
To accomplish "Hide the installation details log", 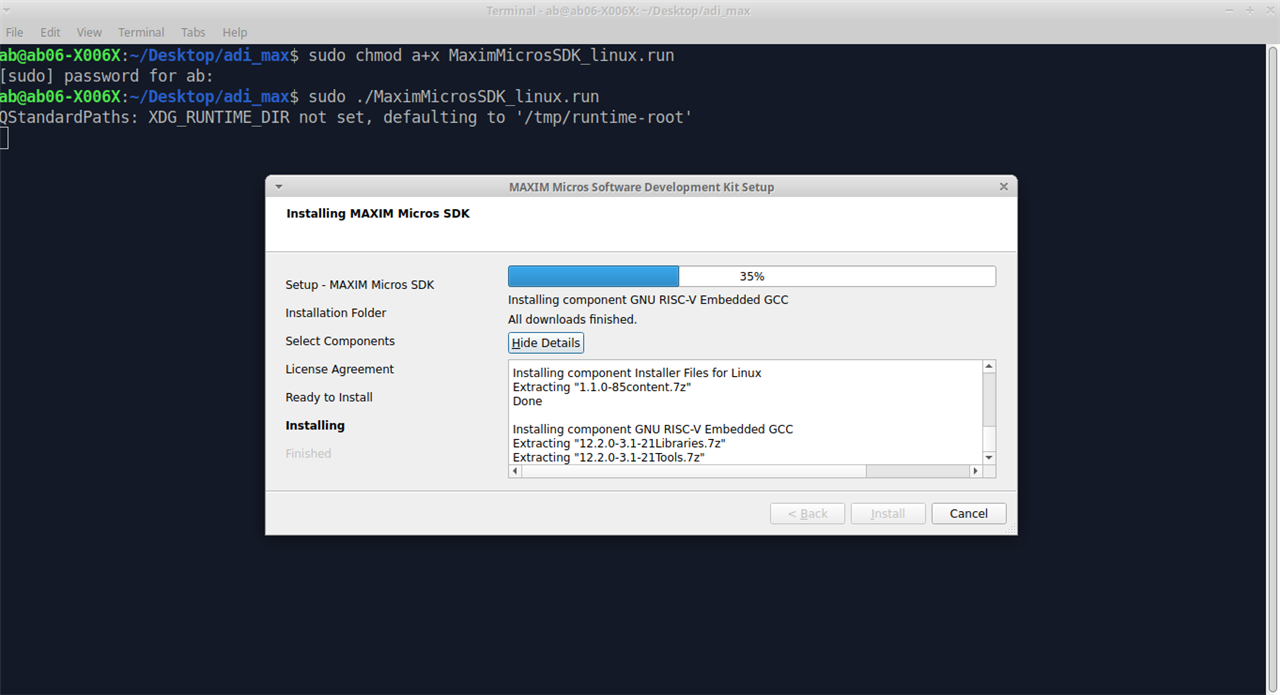I will (x=546, y=343).
